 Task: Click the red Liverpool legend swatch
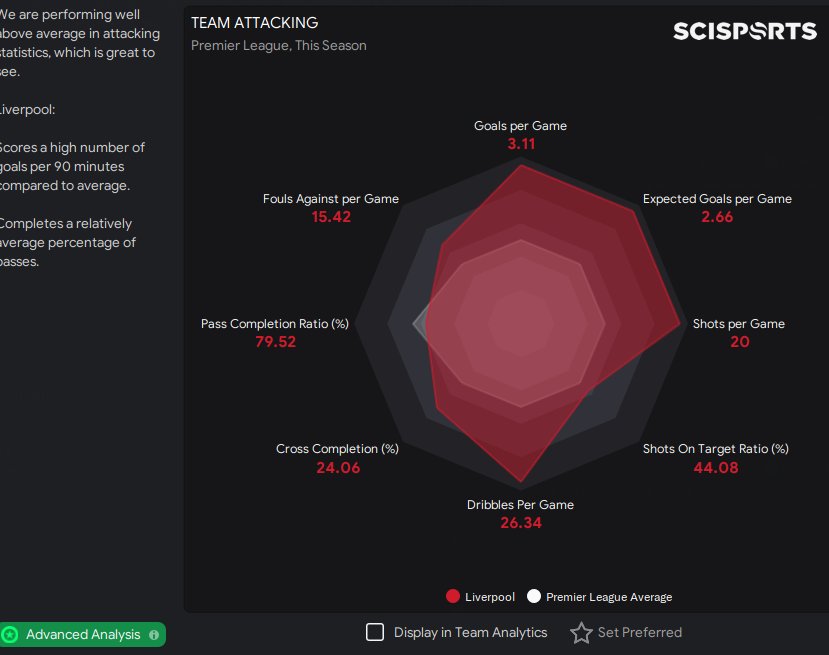point(453,597)
